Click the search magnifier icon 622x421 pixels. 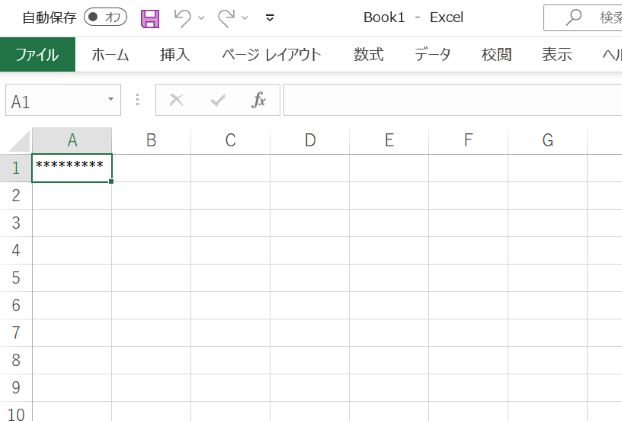[574, 18]
